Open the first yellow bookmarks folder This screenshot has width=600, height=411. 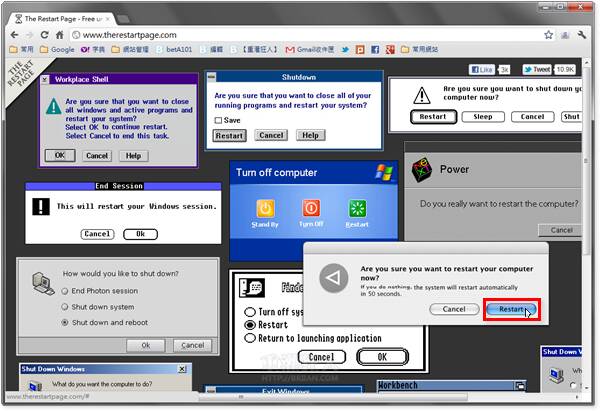pyautogui.click(x=22, y=49)
